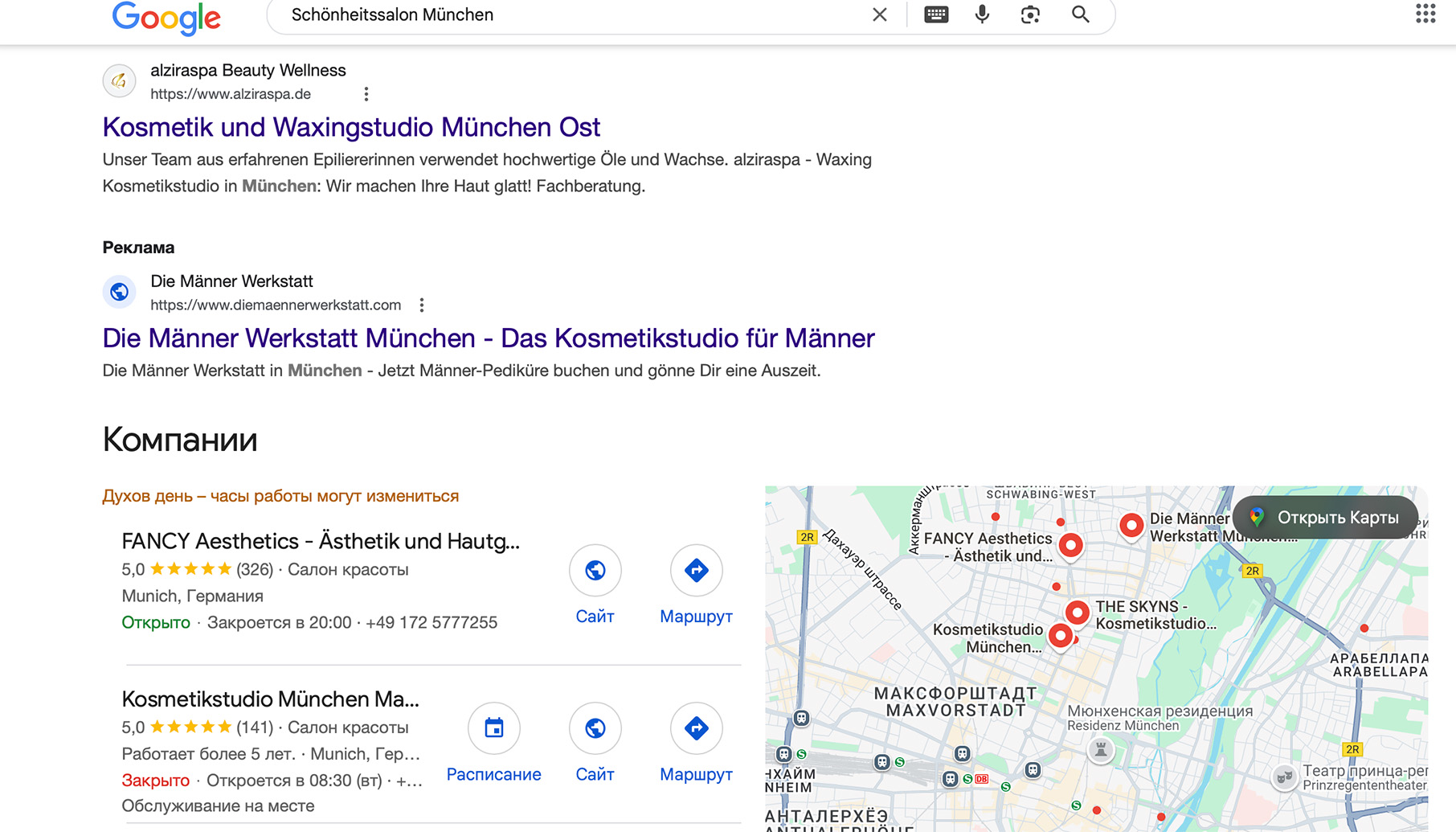Click the Die Männer Werkstatt site name
This screenshot has height=832, width=1456.
tap(231, 281)
